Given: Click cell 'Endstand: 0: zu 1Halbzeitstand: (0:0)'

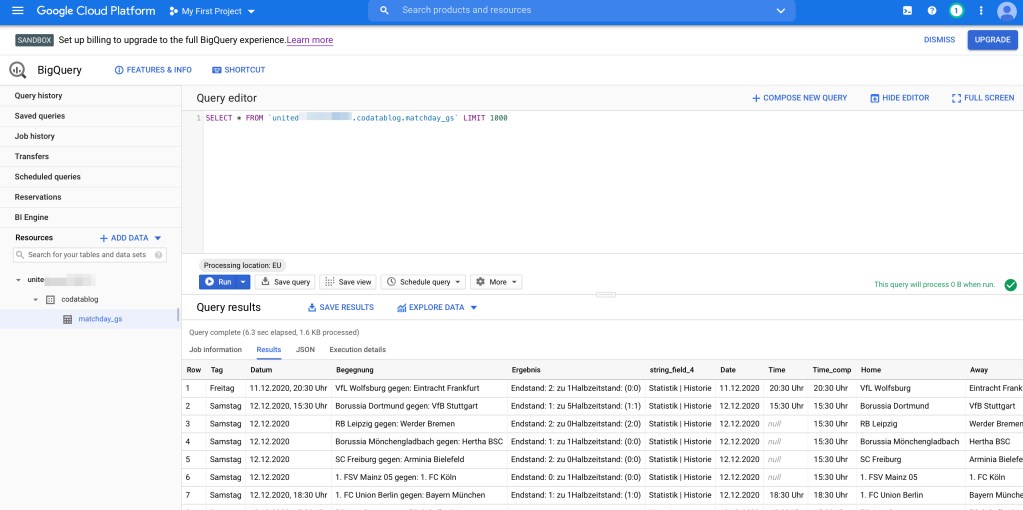Looking at the screenshot, I should (x=576, y=477).
